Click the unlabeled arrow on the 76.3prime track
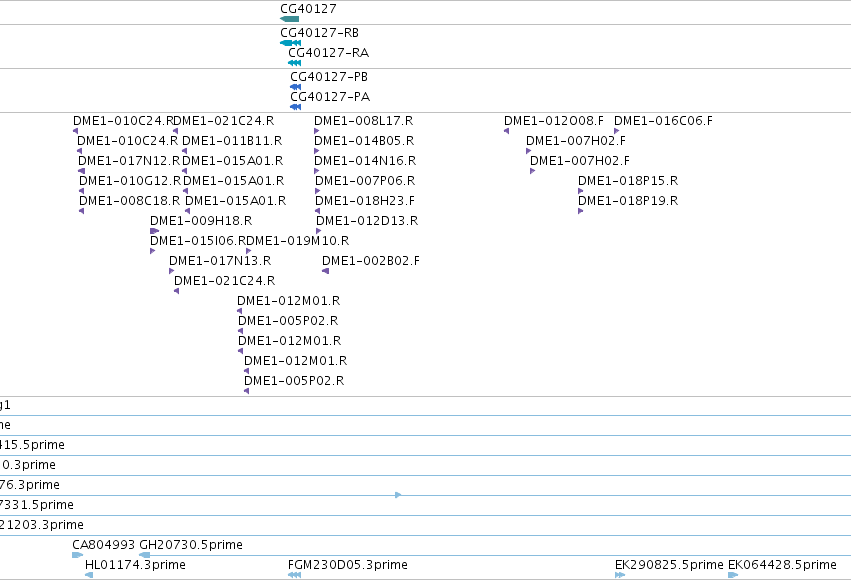 (x=398, y=495)
